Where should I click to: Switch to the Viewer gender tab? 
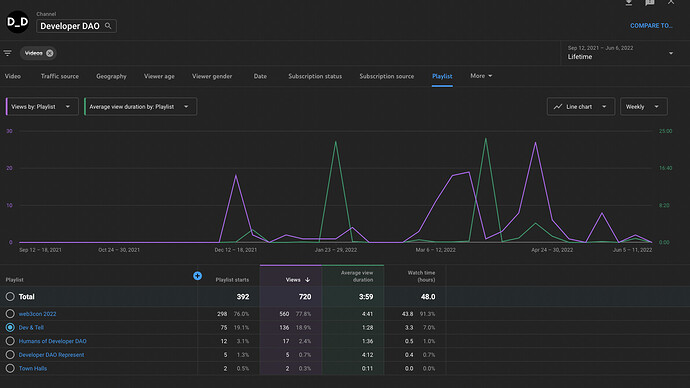(212, 76)
